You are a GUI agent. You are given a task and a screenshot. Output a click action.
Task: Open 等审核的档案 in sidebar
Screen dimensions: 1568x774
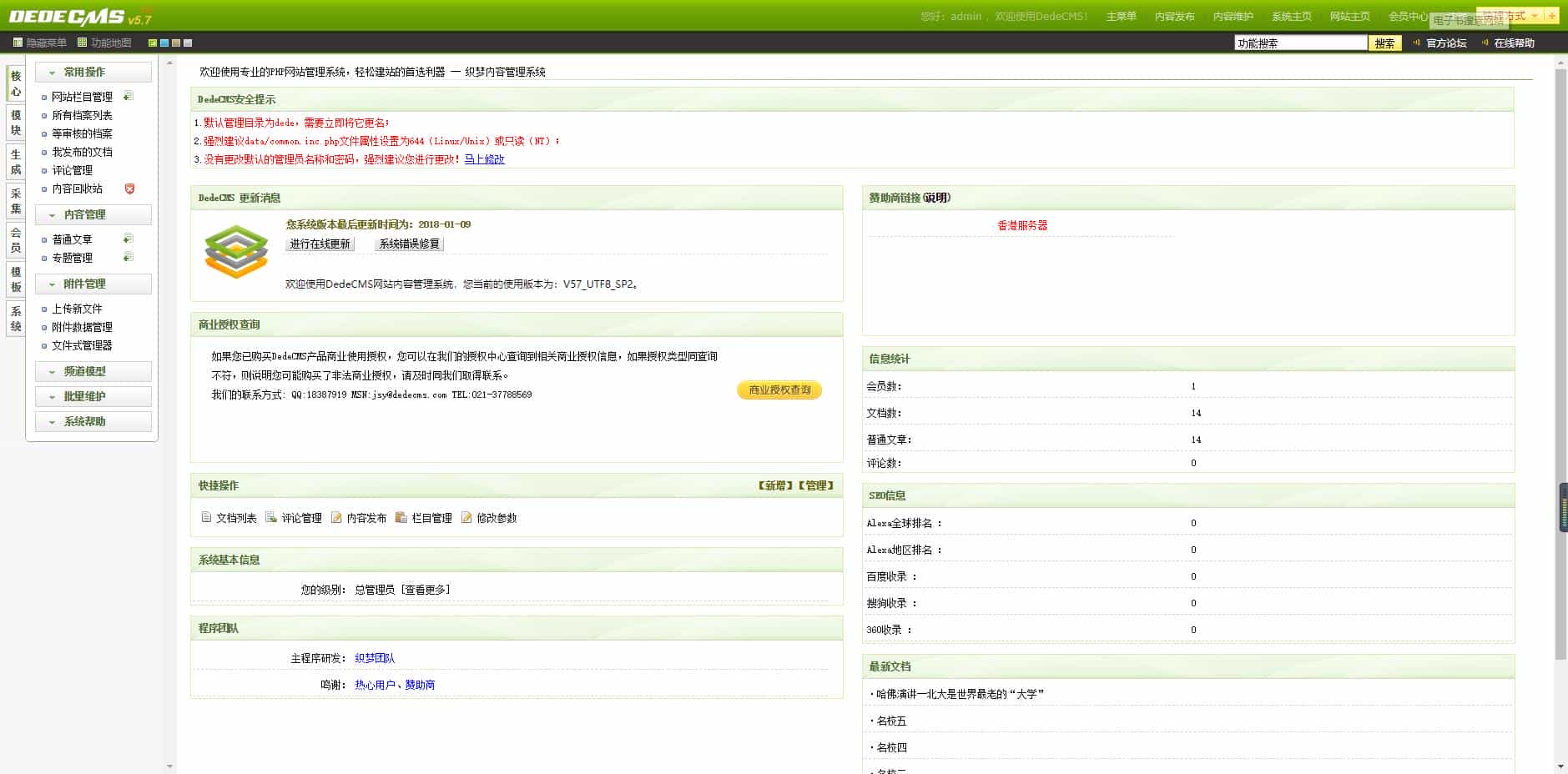[82, 133]
